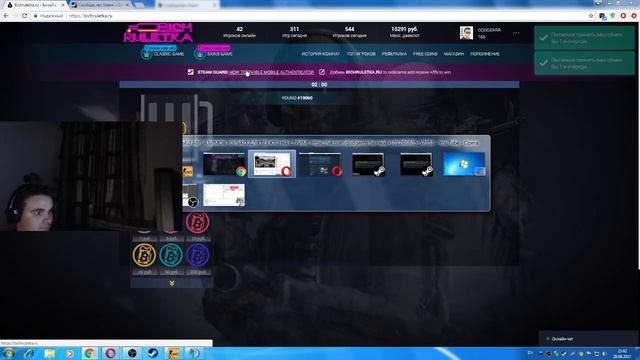Switch to the Chrome window thumbnail
Screen dimensions: 640x360
(x=224, y=164)
